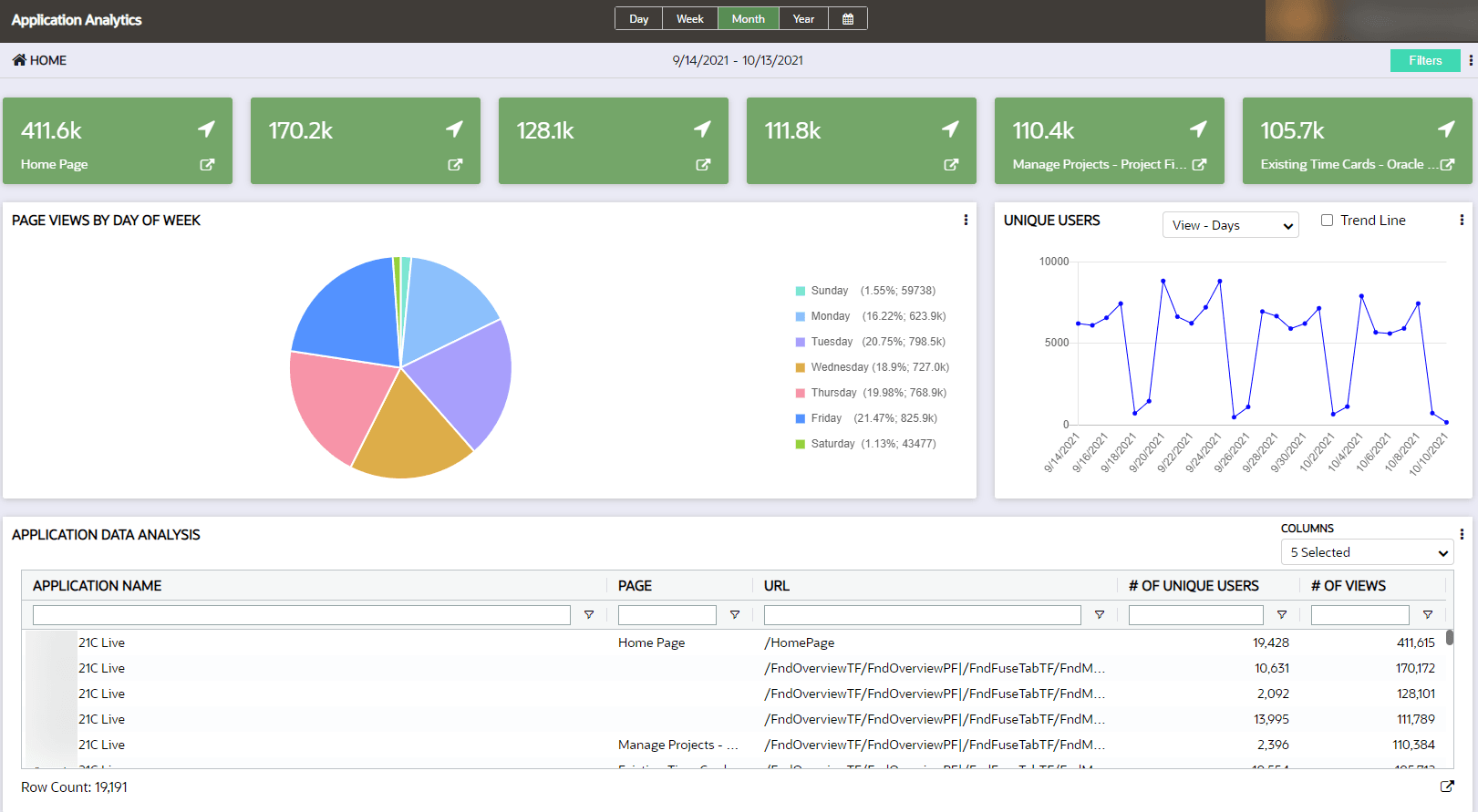This screenshot has width=1478, height=812.
Task: Open the calendar date picker icon
Action: coord(848,19)
